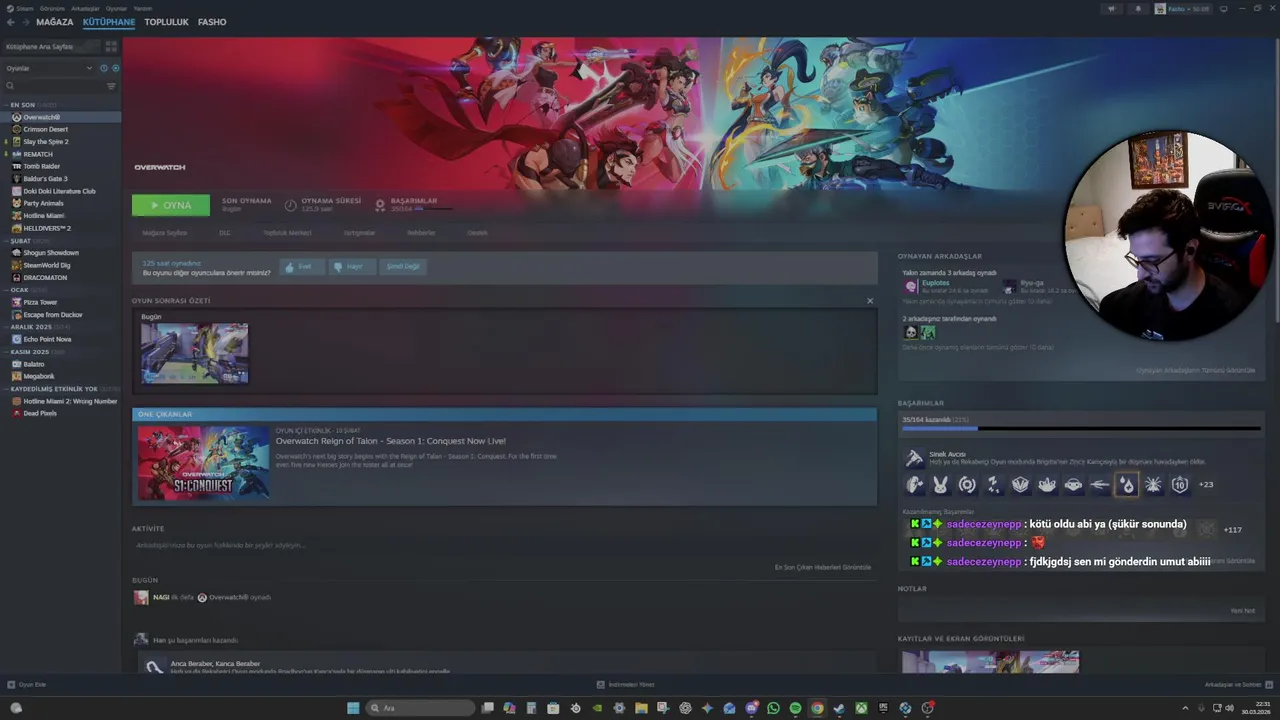Go back with the left arrow
This screenshot has height=720, width=1280.
(x=11, y=22)
